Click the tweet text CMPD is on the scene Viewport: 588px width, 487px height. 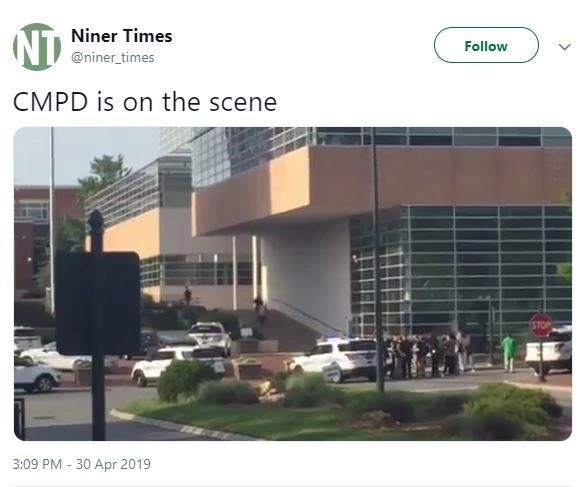[x=145, y=102]
